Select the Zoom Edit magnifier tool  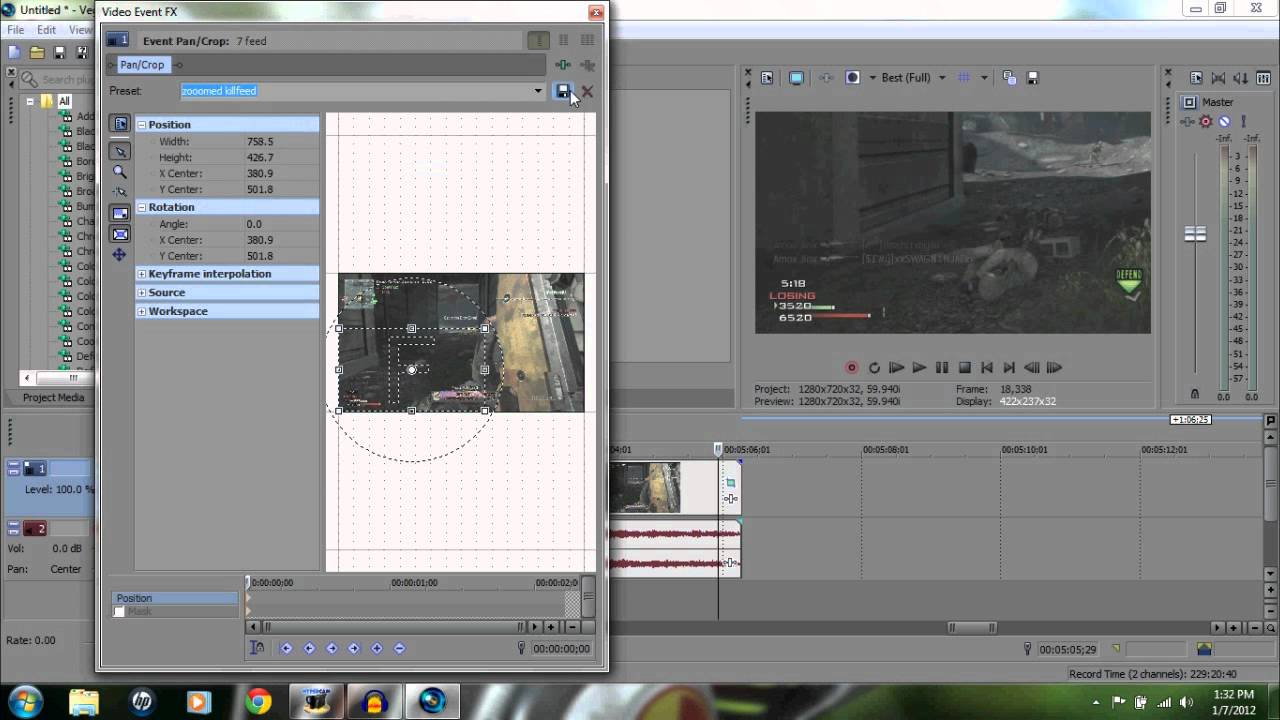point(120,172)
